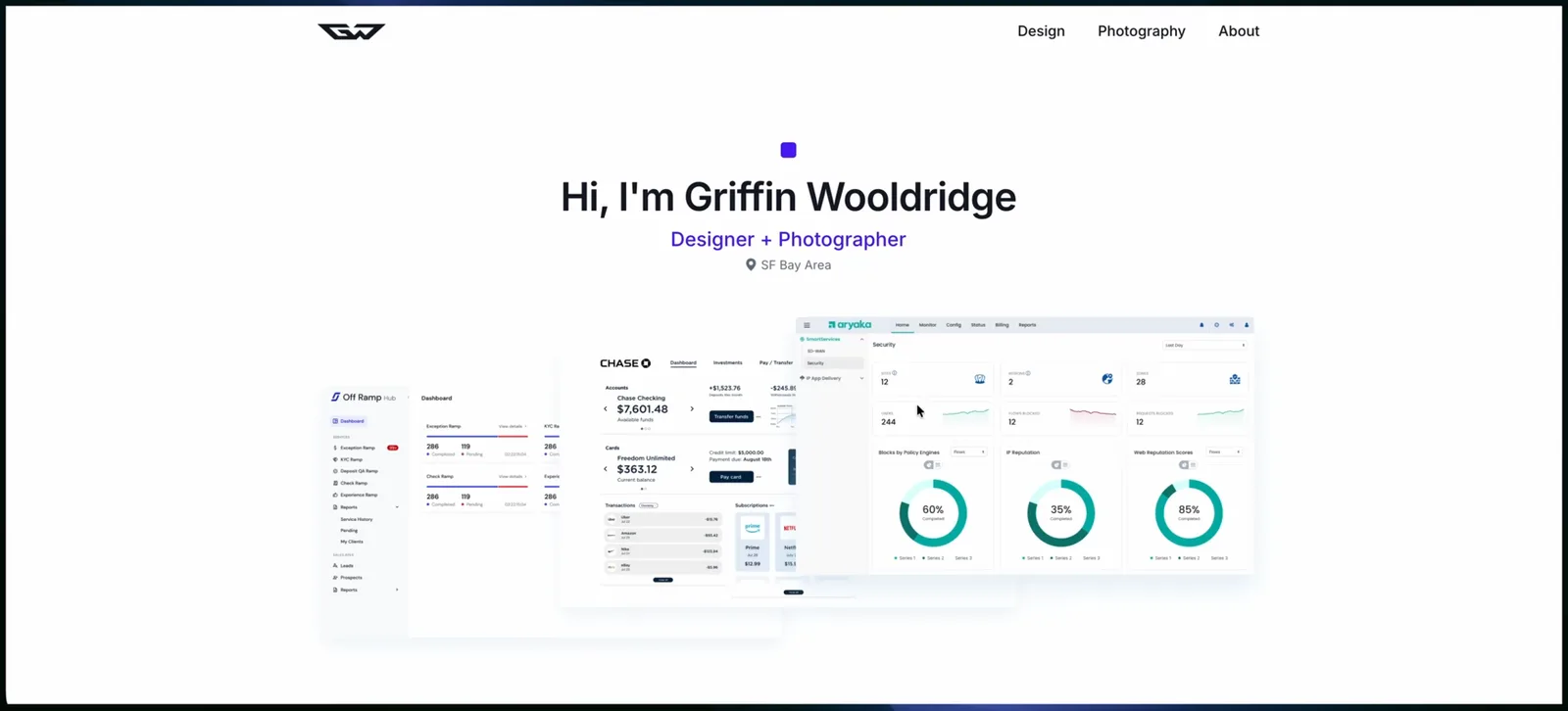Click the Zones icon in the 28 card
This screenshot has width=1568, height=711.
[x=1235, y=379]
